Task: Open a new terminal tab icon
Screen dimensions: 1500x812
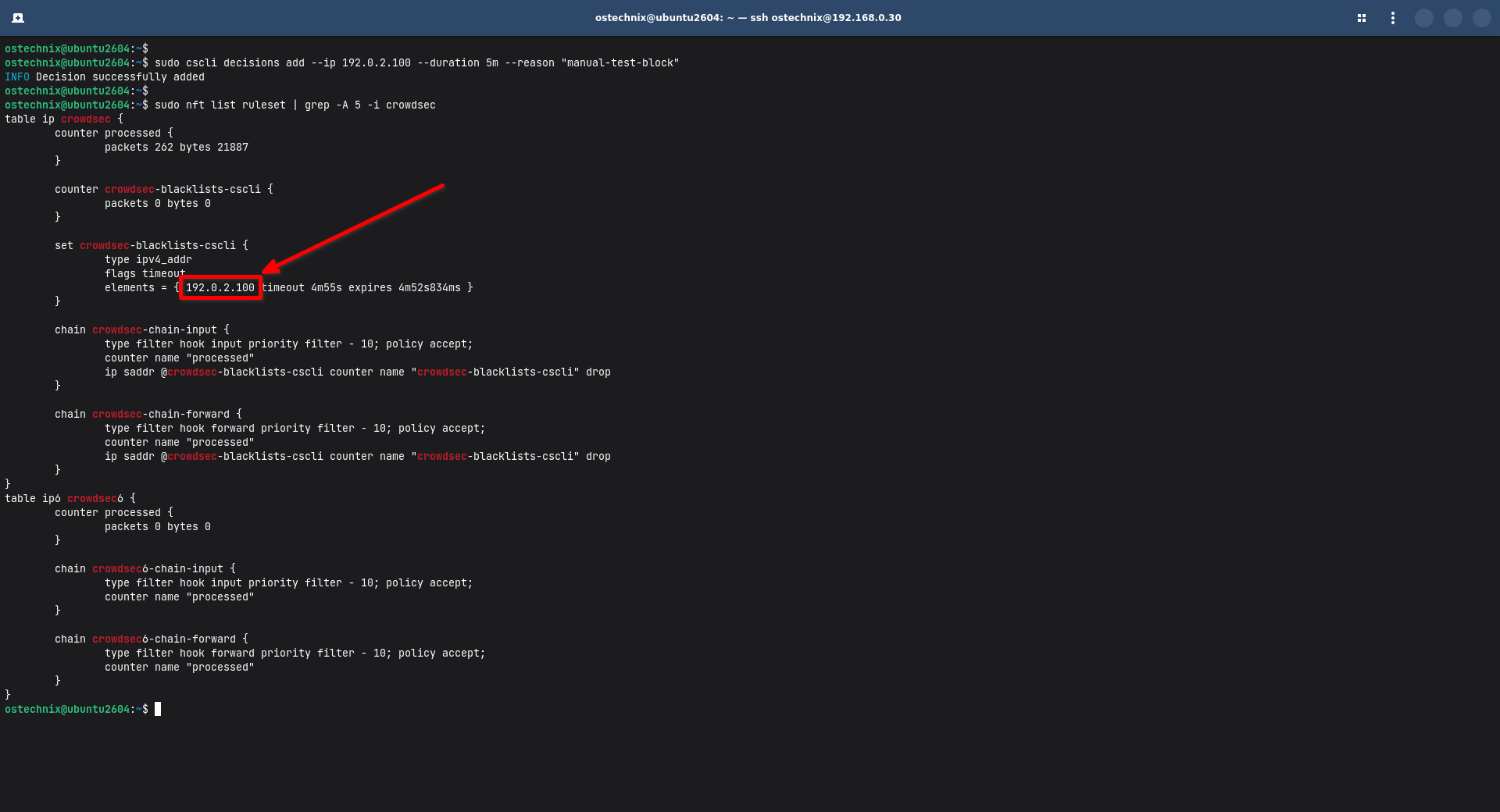Action: coord(18,18)
